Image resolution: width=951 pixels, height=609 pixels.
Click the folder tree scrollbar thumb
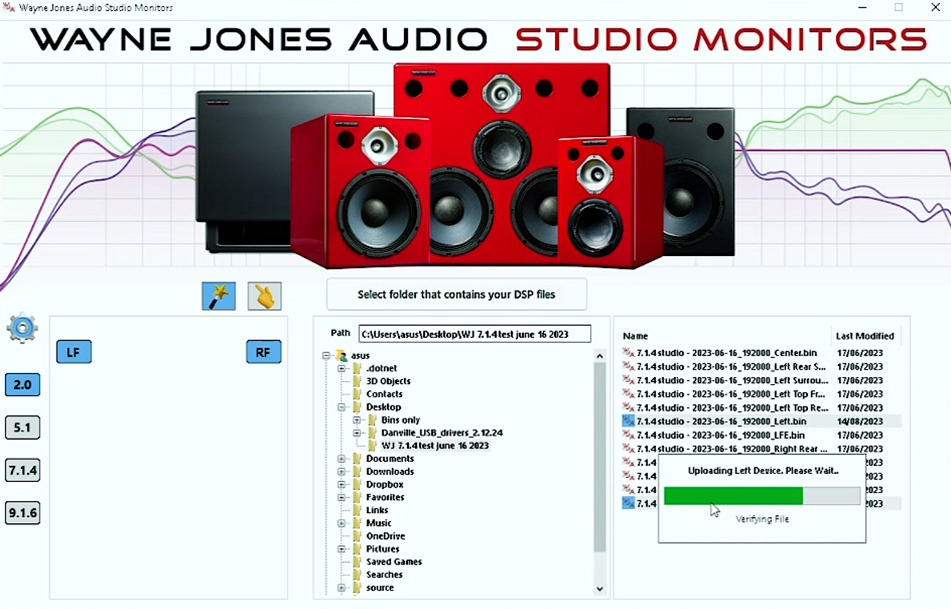[599, 457]
